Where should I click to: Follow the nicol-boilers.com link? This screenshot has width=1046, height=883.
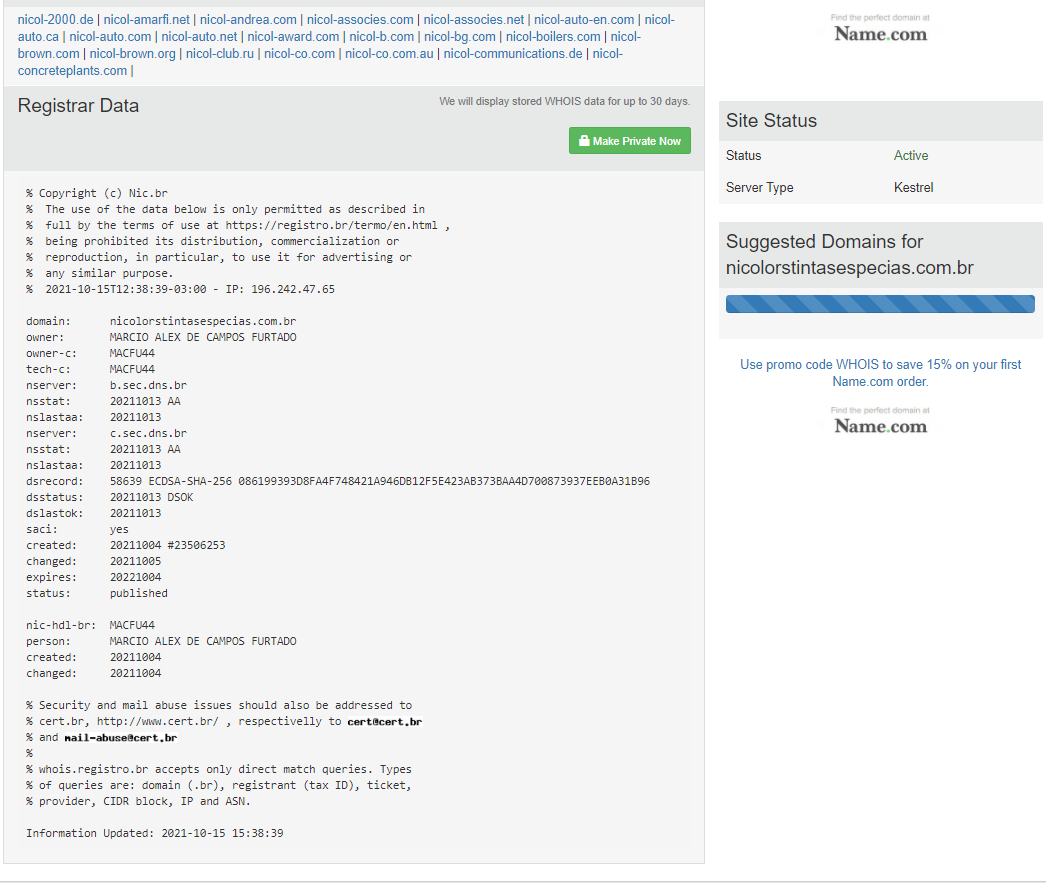pos(553,37)
